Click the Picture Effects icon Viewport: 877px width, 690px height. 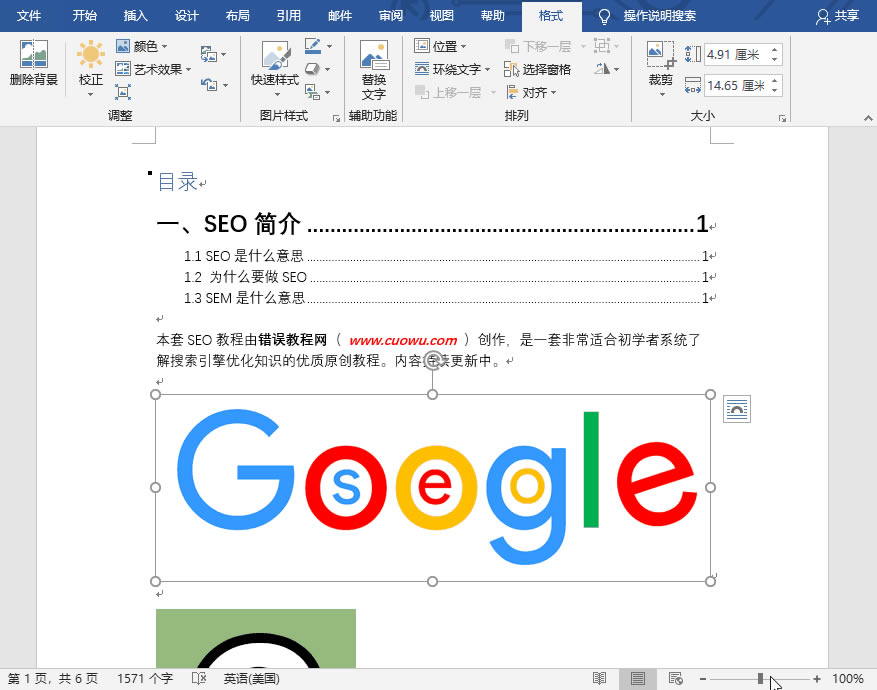pyautogui.click(x=312, y=69)
